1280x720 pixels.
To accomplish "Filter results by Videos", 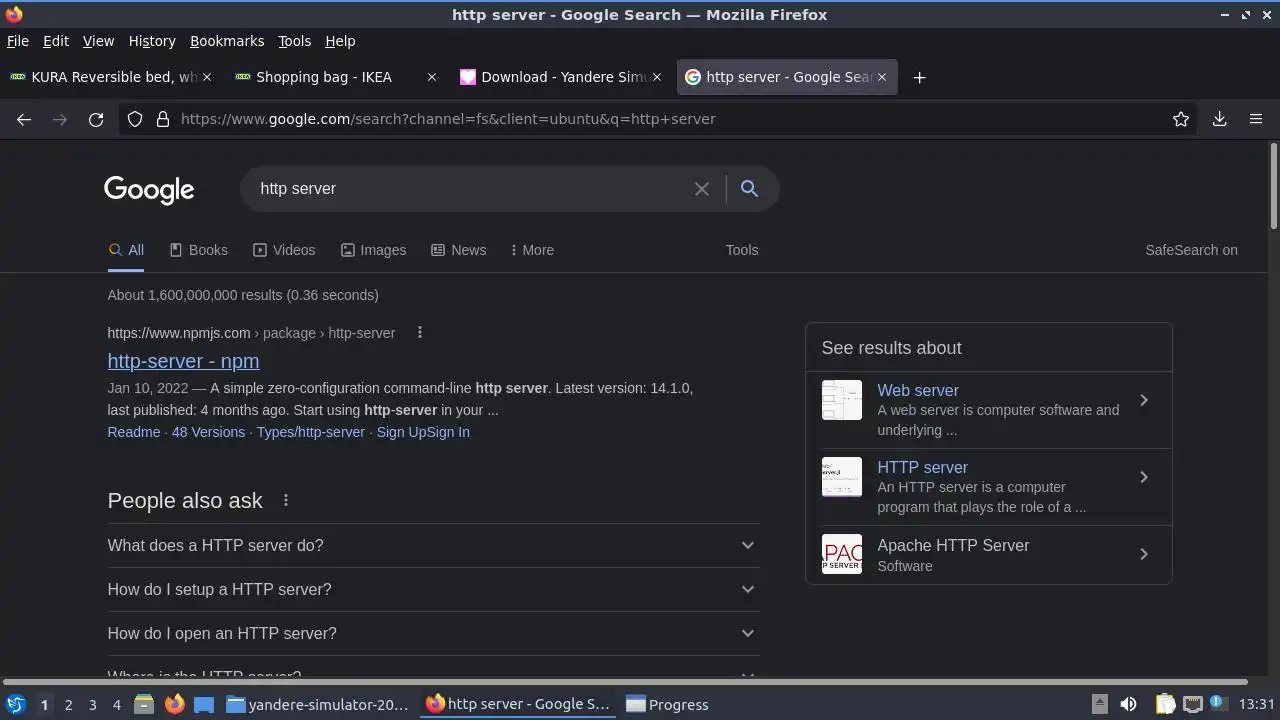I will coord(284,250).
